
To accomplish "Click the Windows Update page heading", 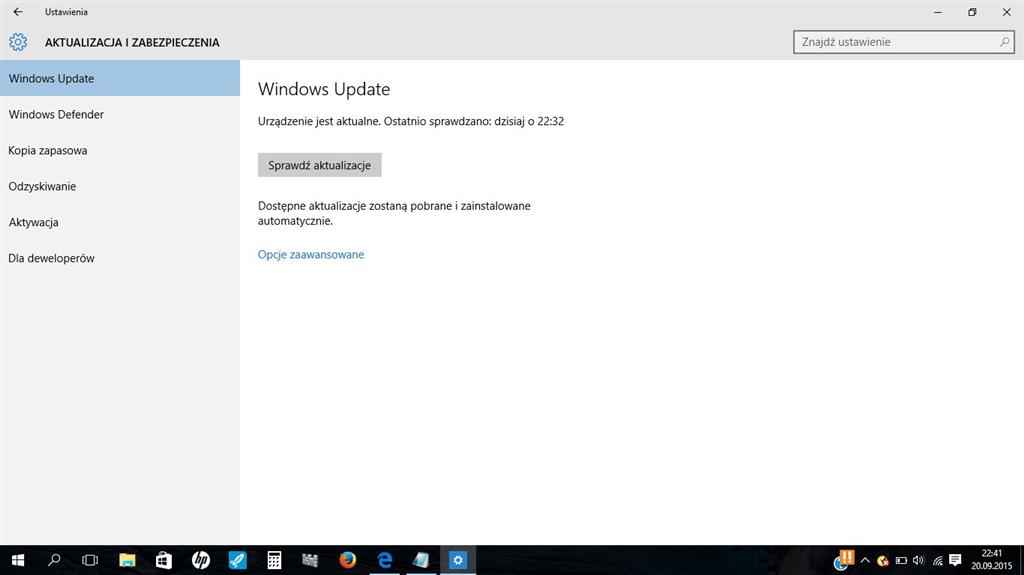I will coord(324,89).
